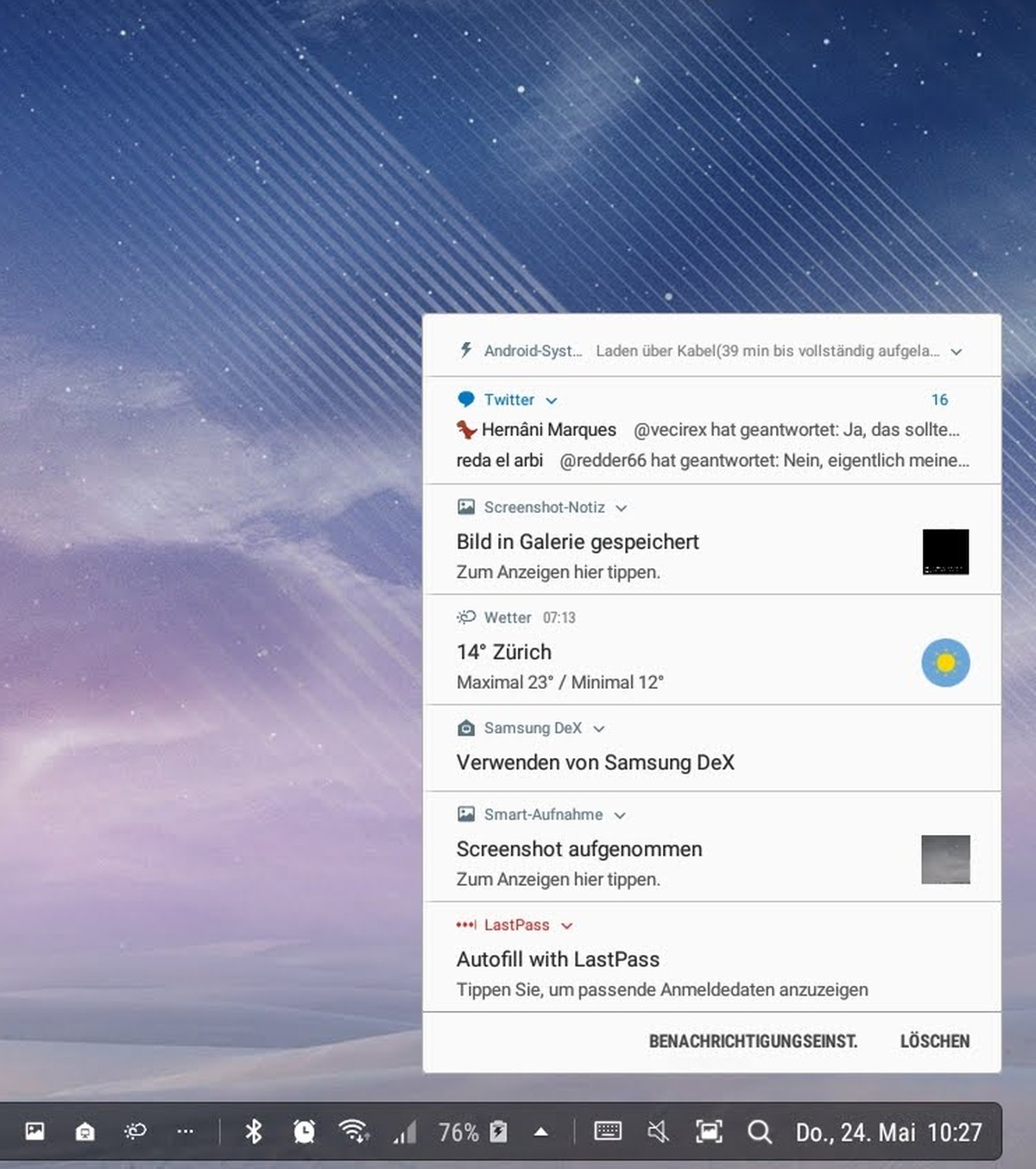Expand the Samsung DeX notification chevron

coord(599,730)
